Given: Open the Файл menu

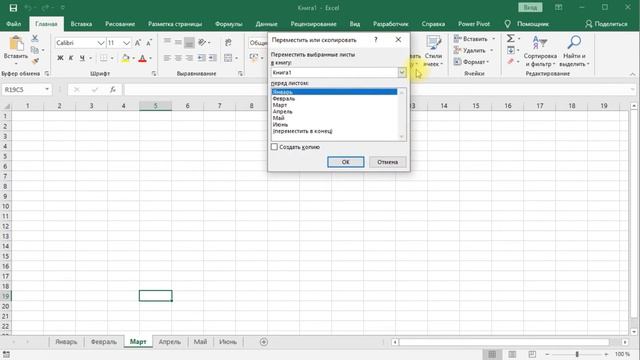Looking at the screenshot, I should (13, 24).
